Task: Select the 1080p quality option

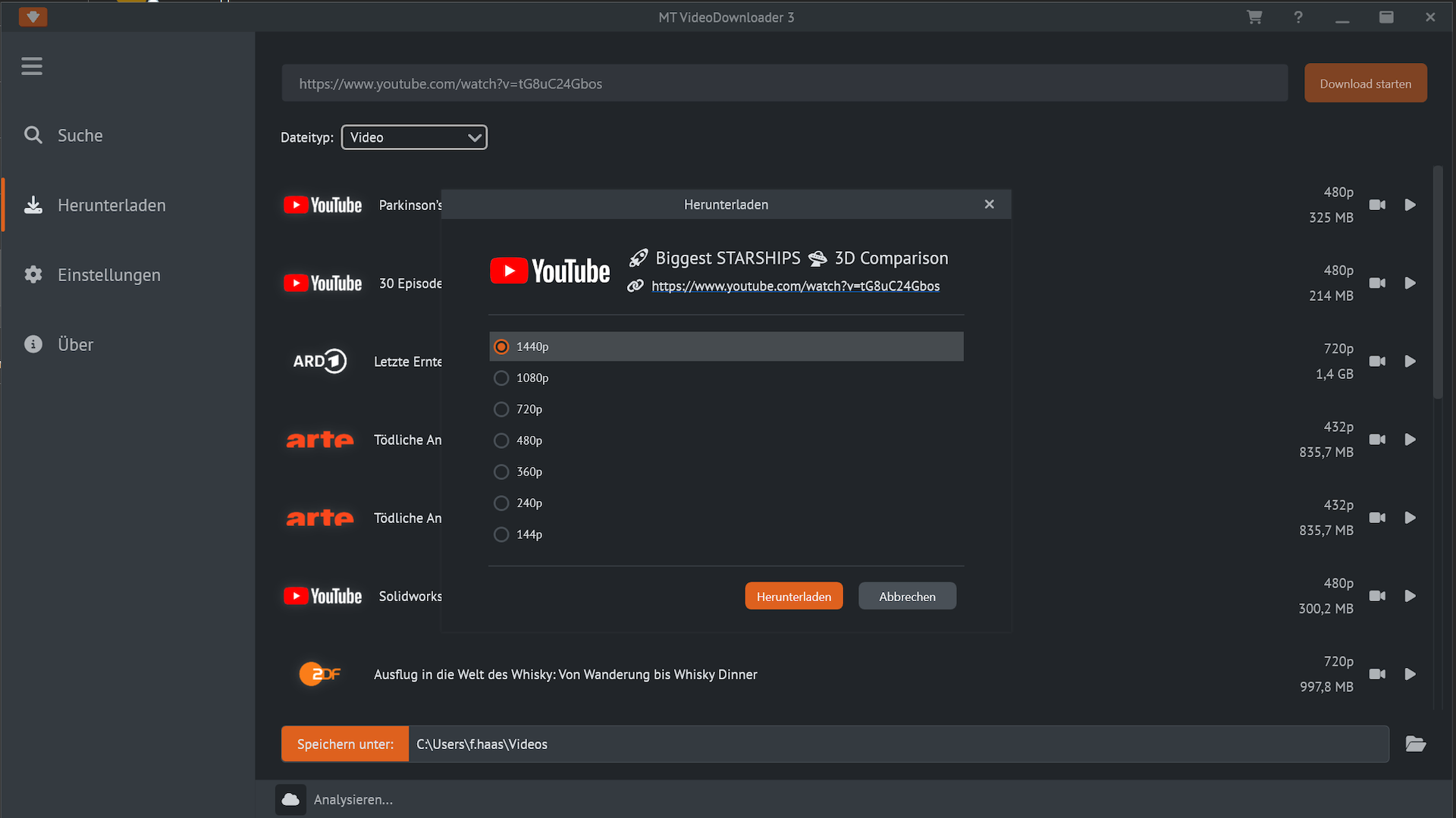Action: coord(501,378)
